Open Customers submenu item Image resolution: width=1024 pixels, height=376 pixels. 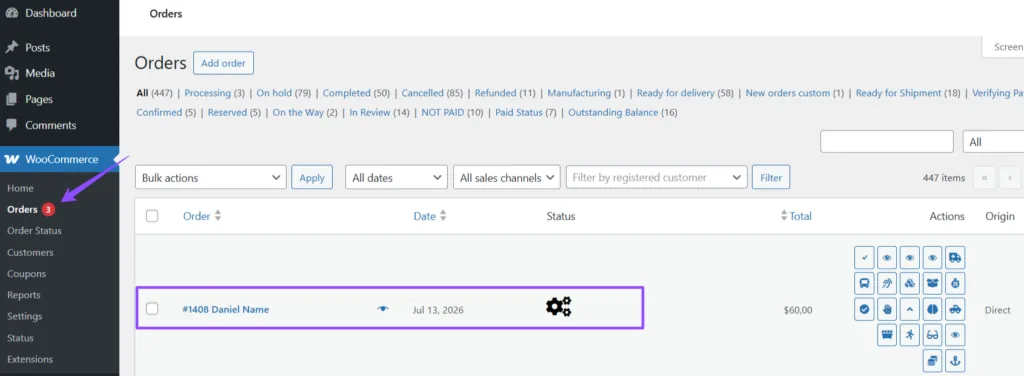pyautogui.click(x=31, y=252)
